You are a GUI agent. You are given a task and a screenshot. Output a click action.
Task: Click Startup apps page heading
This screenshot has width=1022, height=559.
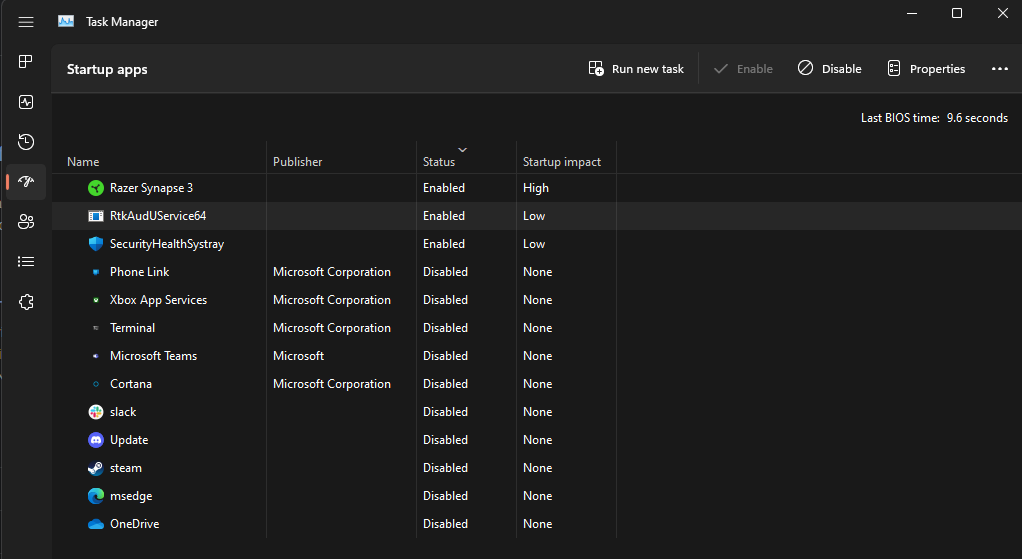pos(107,69)
